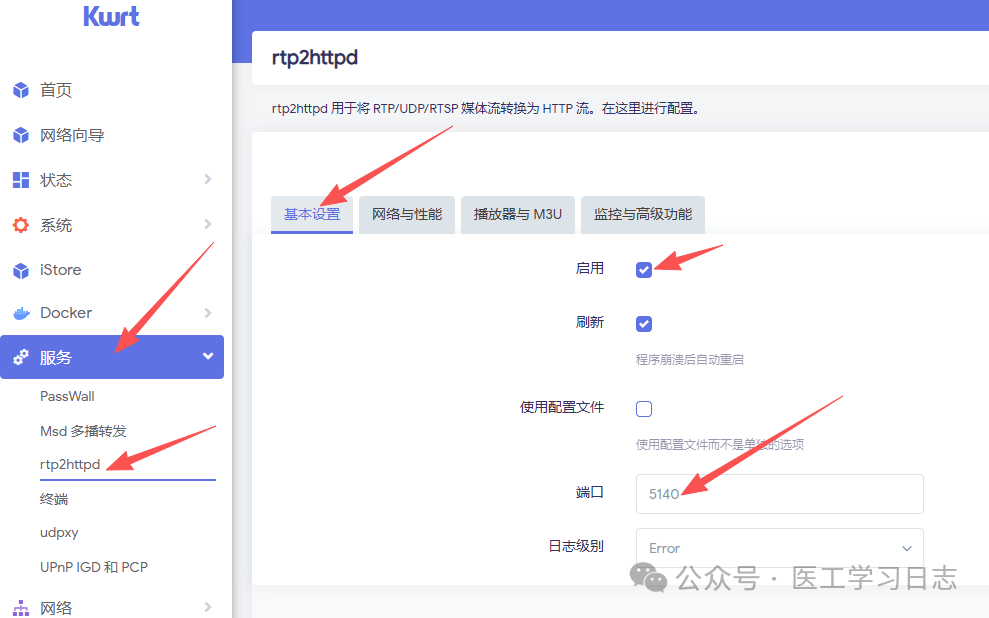Open the 日志级别 Error dropdown
The width and height of the screenshot is (989, 618).
pyautogui.click(x=779, y=548)
